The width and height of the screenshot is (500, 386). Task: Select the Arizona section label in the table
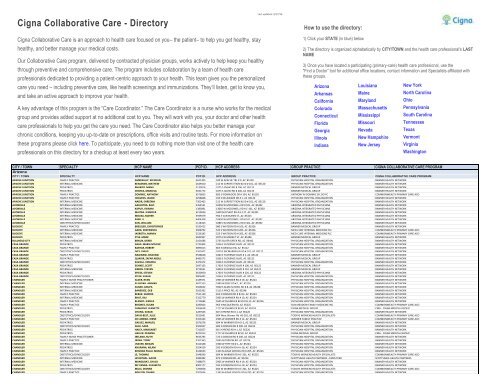coord(20,172)
